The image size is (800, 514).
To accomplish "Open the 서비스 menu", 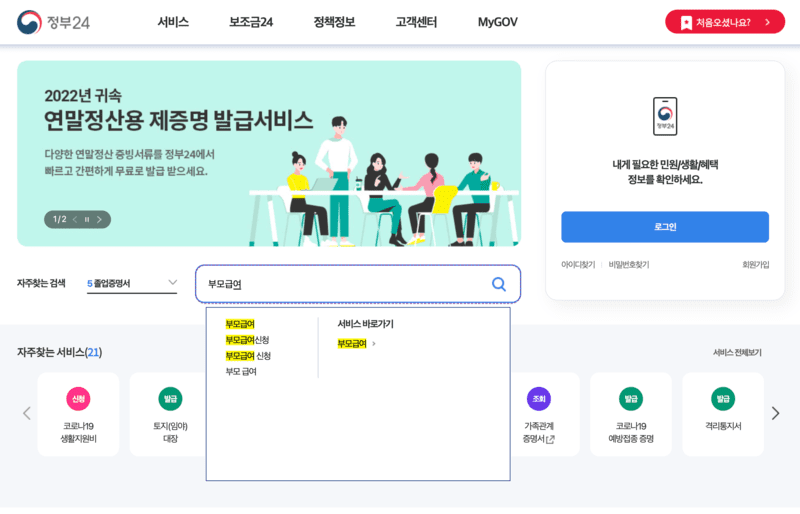I will [x=173, y=22].
